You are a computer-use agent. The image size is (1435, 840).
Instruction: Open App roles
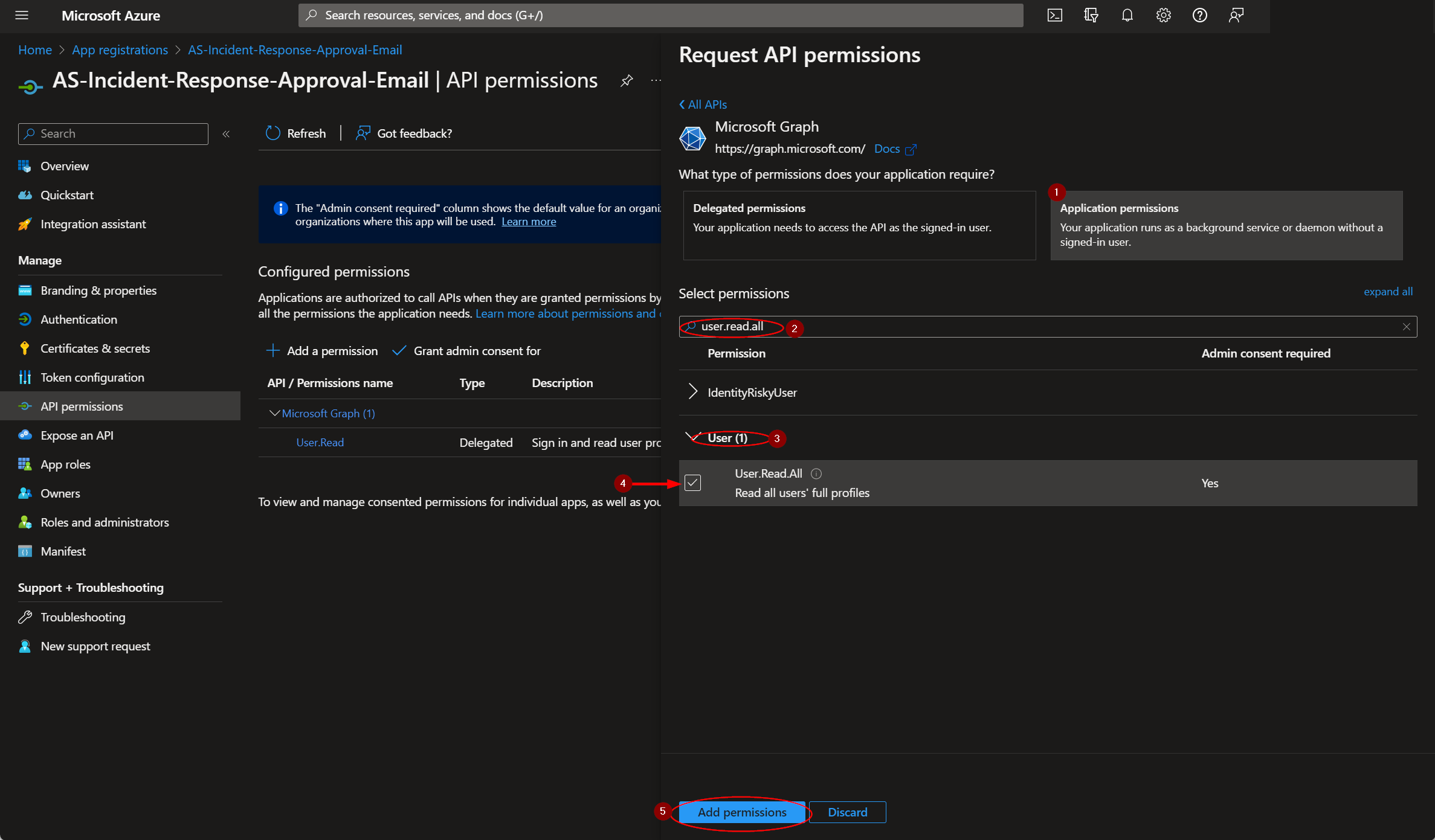coord(65,464)
